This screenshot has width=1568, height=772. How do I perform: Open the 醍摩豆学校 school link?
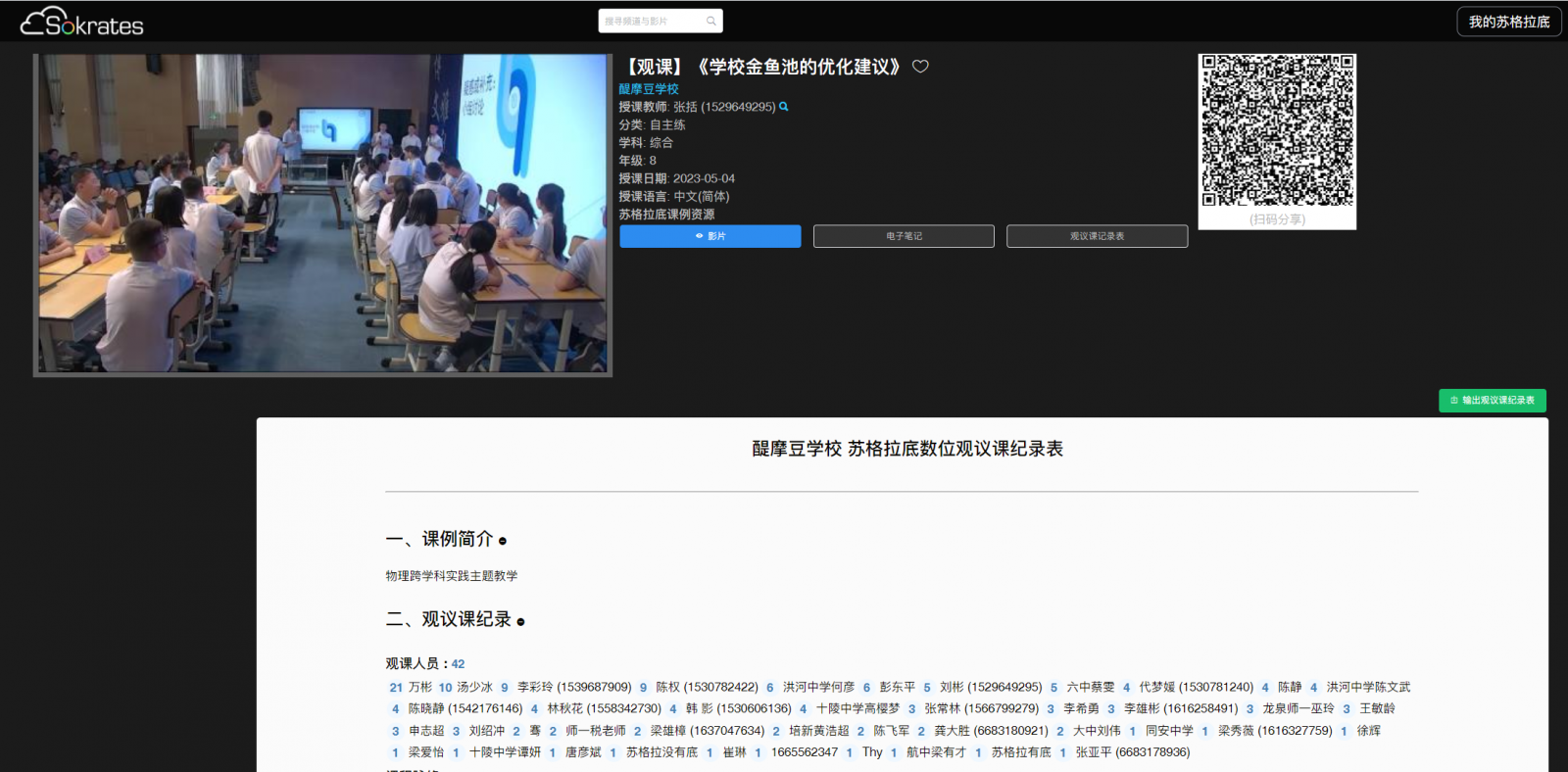click(x=648, y=89)
